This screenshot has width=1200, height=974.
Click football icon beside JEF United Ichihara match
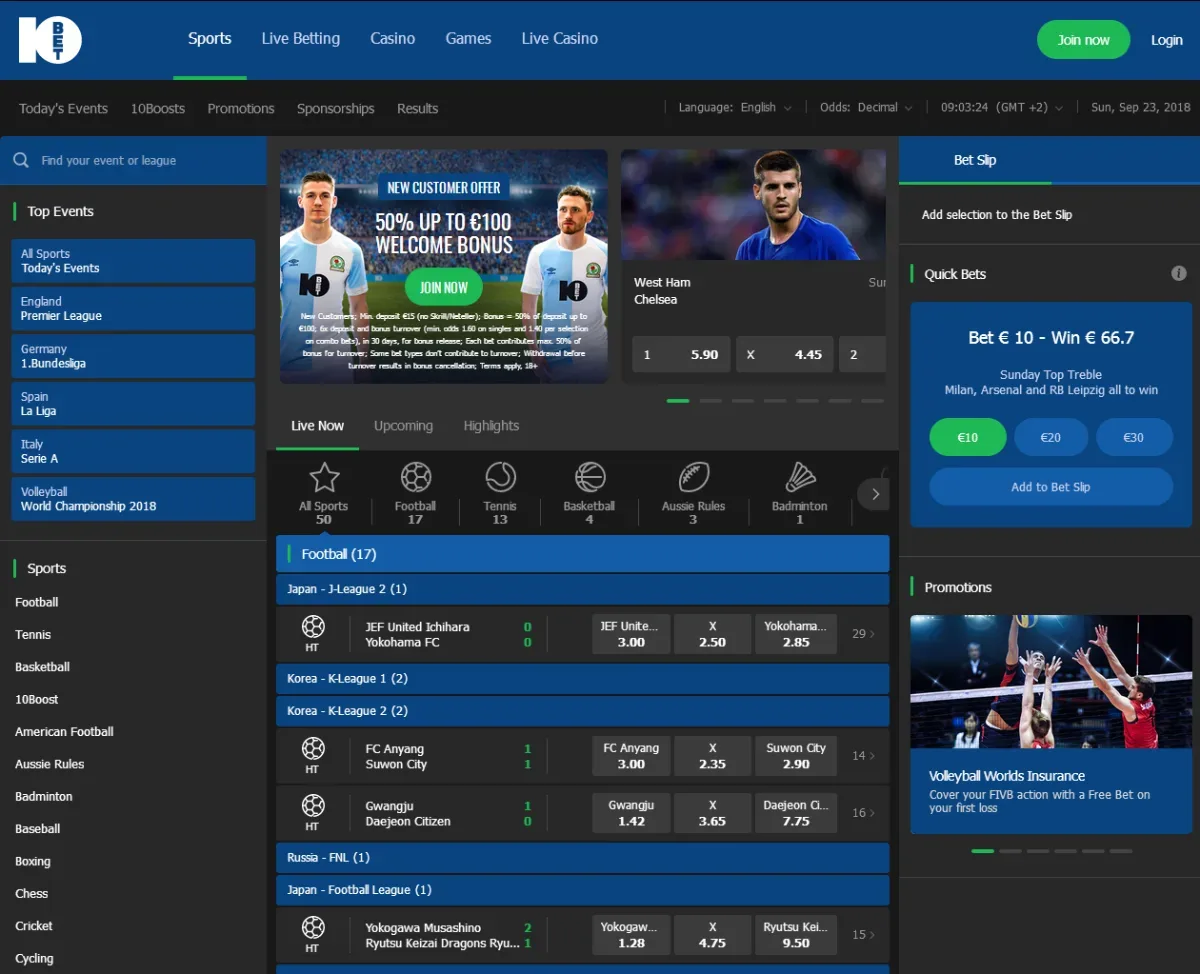[x=313, y=627]
